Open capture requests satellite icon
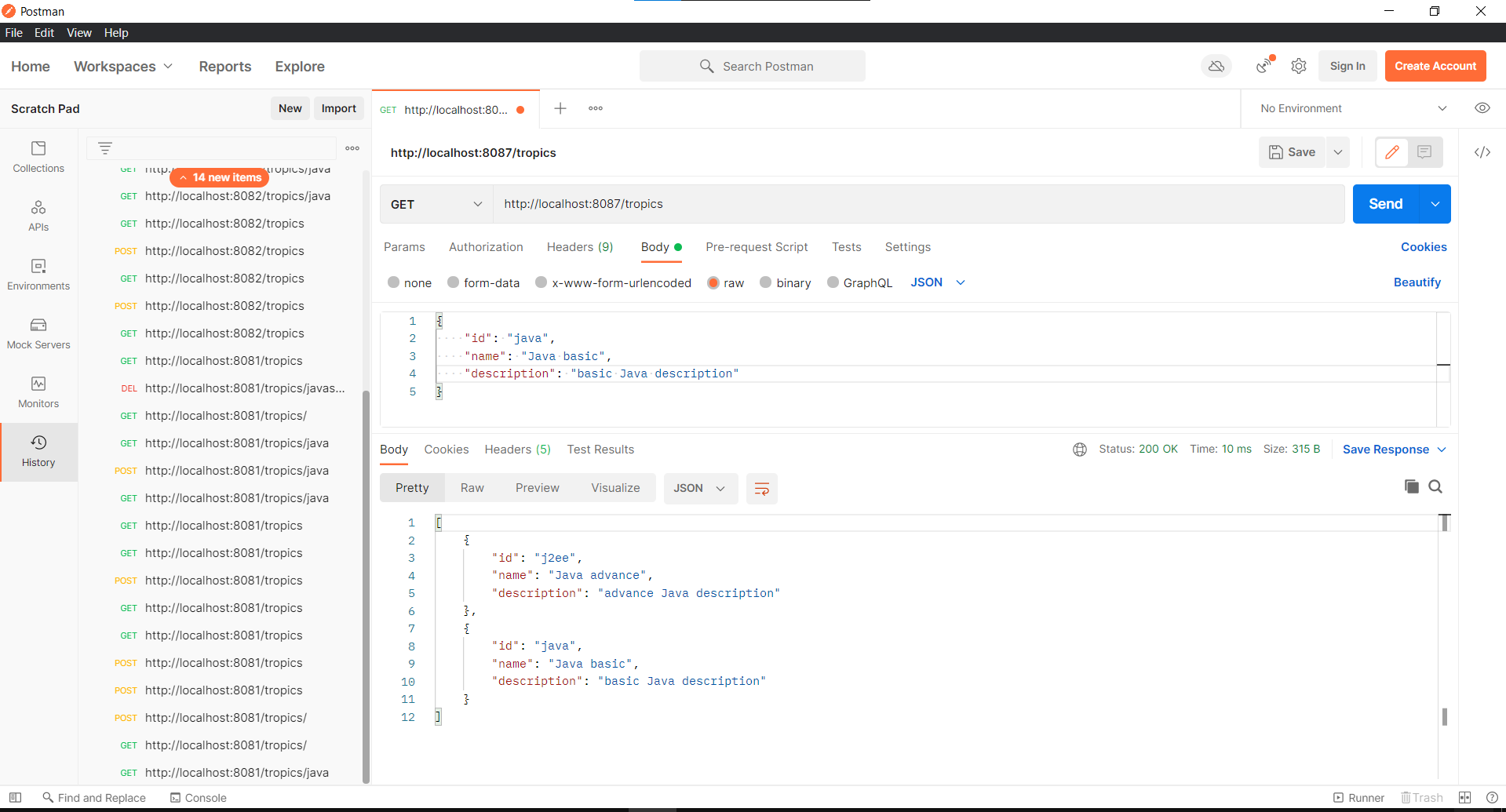 click(x=1264, y=65)
